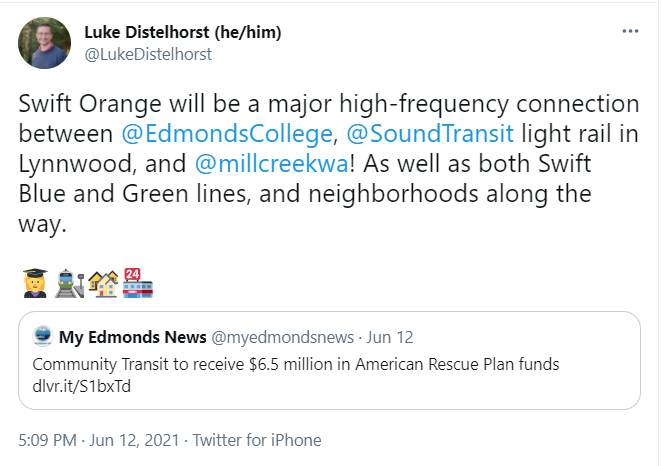
Task: Click the @myedmondsnews handle
Action: 282,337
